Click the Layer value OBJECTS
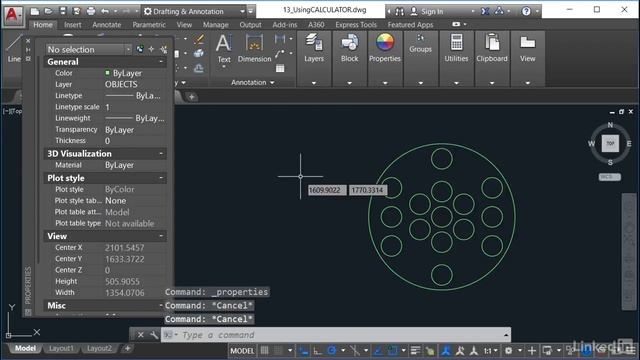The width and height of the screenshot is (640, 360). 121,84
